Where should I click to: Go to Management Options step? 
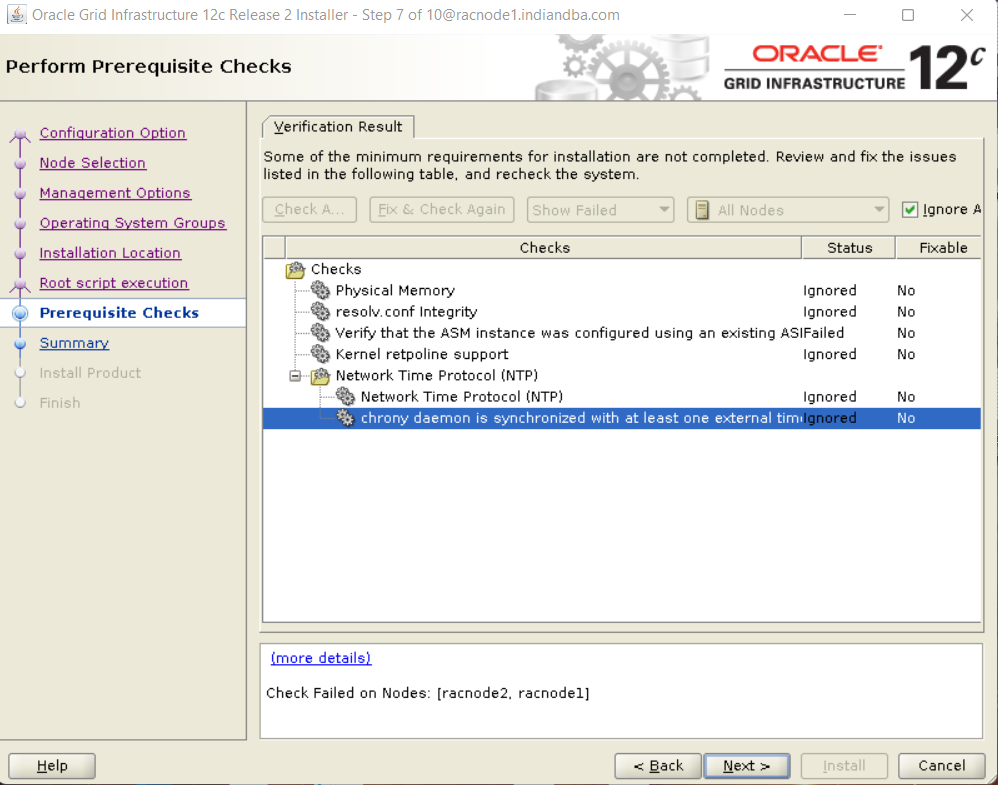(115, 193)
